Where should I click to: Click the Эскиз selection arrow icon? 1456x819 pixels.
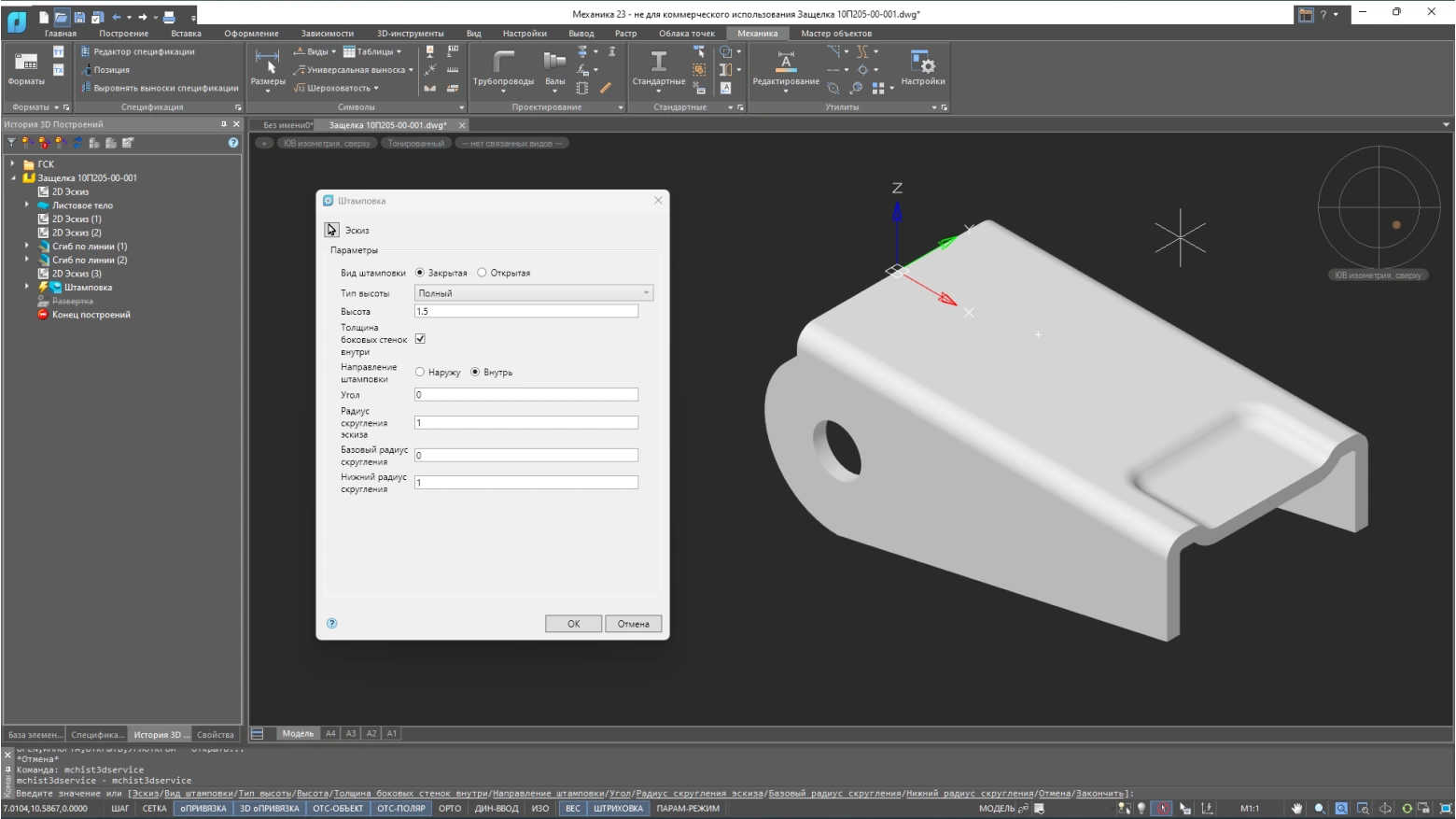point(331,230)
